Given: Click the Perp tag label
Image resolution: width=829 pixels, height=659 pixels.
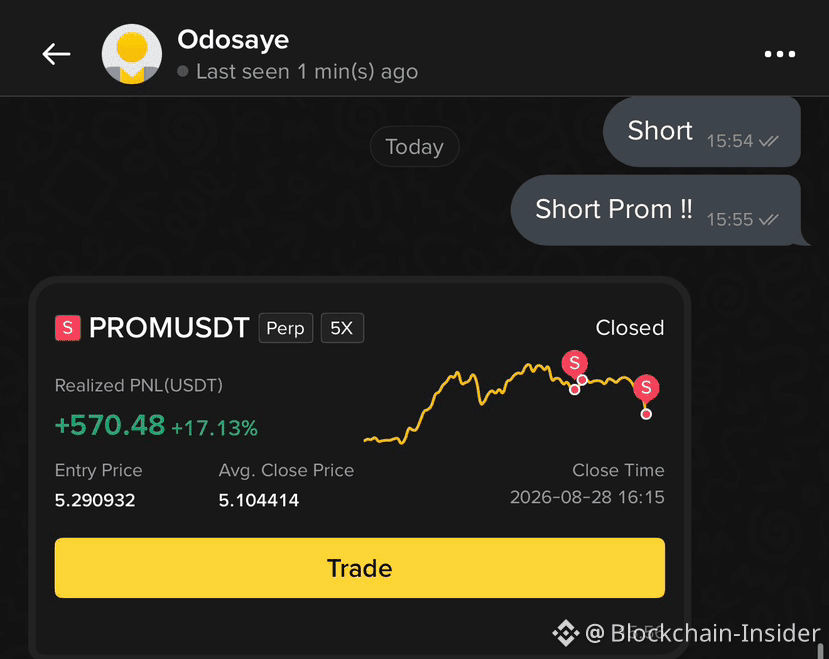Looking at the screenshot, I should 285,328.
